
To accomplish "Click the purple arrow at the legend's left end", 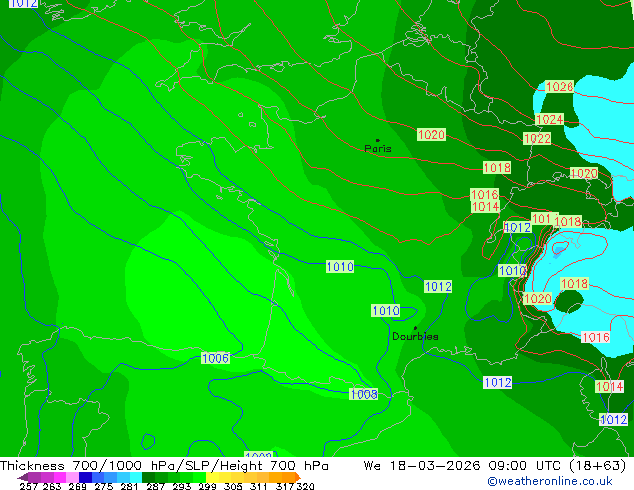I will [x=23, y=477].
